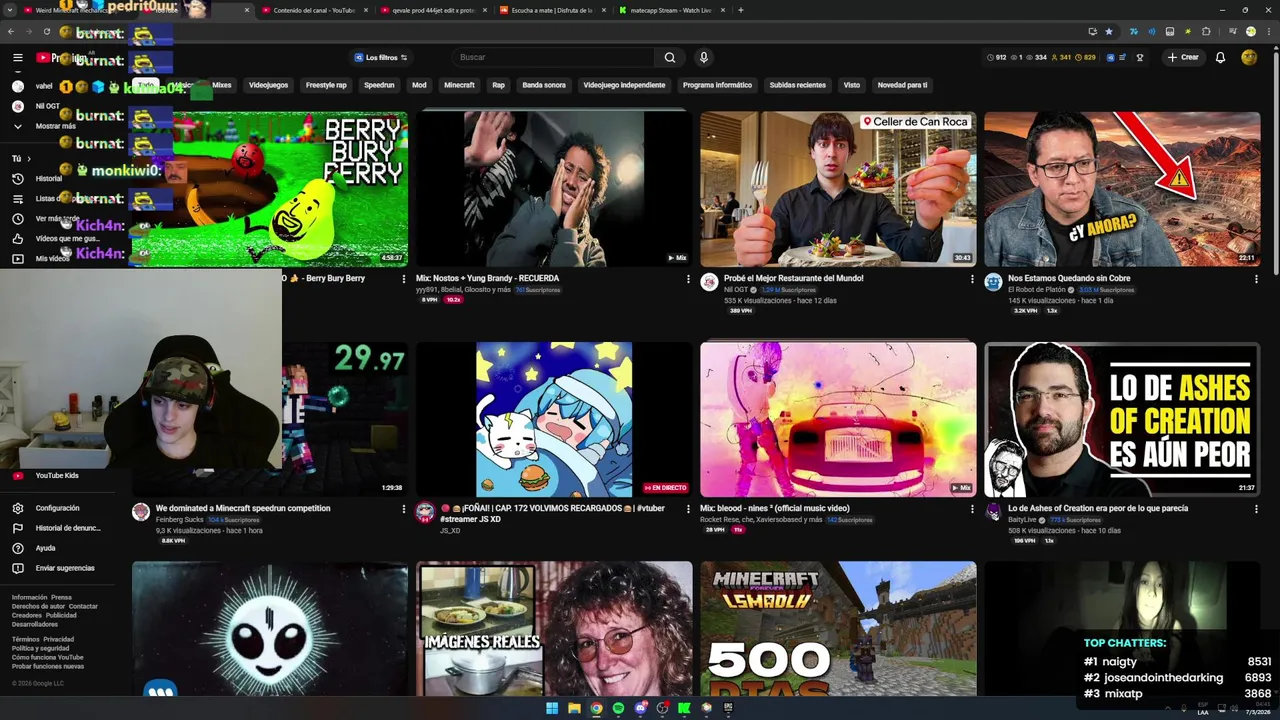Select the Minecraft filter chip
Viewport: 1280px width, 720px height.
(x=459, y=85)
